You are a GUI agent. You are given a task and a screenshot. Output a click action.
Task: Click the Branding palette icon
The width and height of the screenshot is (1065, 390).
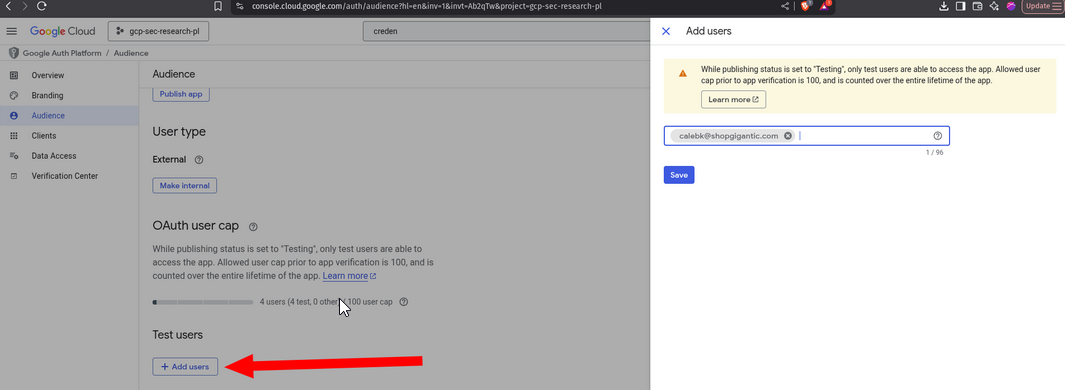point(14,96)
